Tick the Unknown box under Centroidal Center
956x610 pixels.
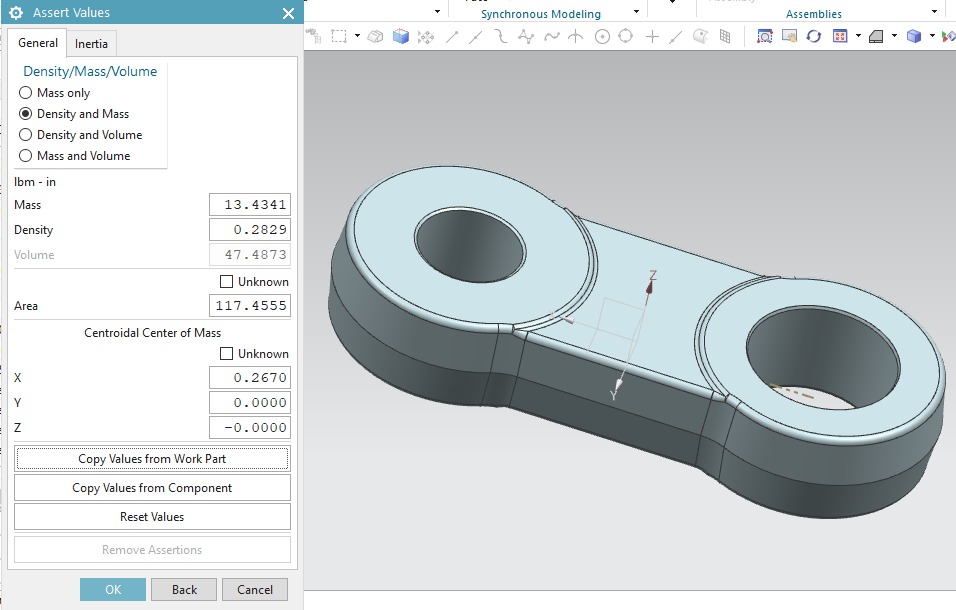click(x=226, y=354)
